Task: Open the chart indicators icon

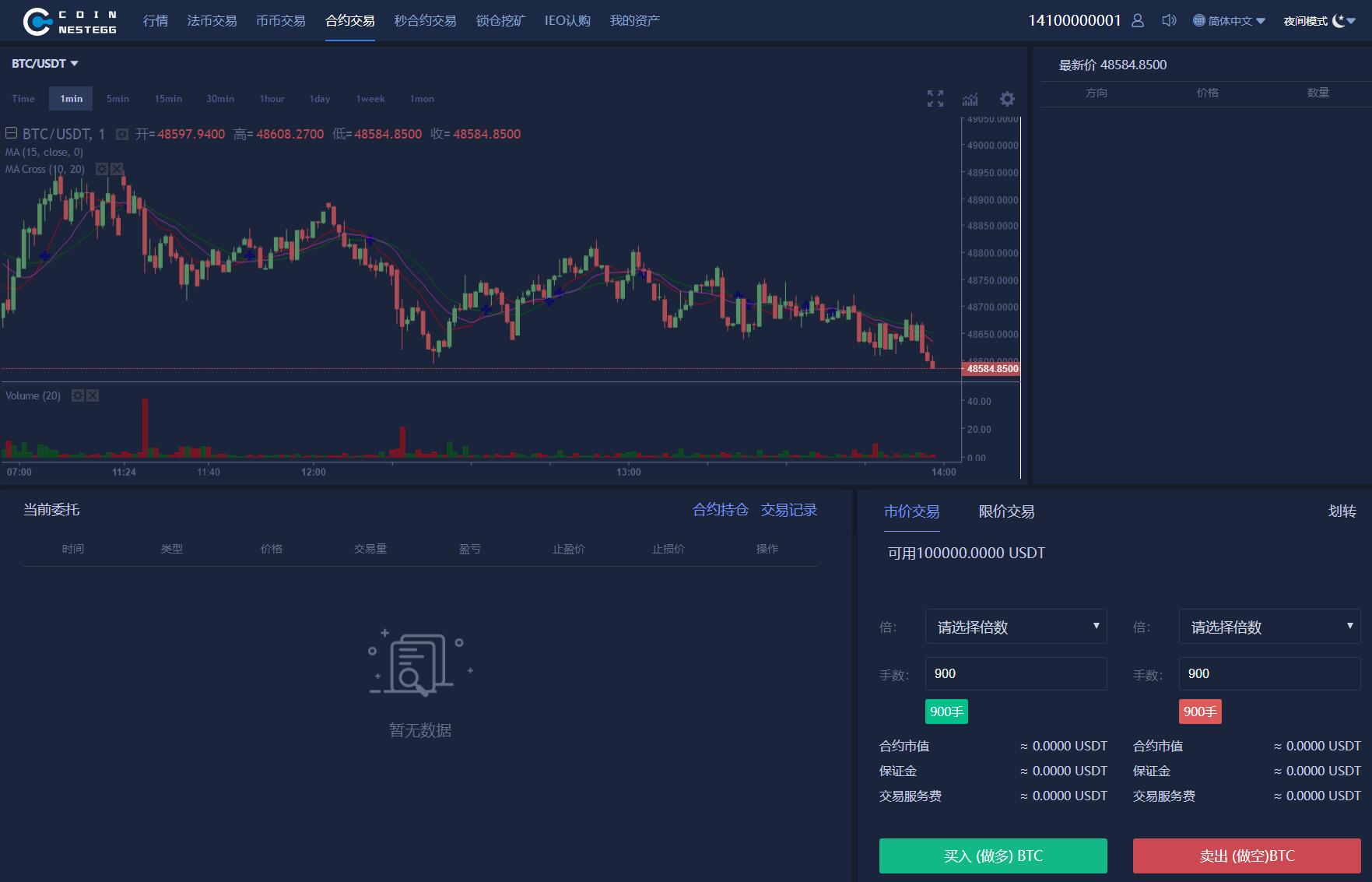Action: pyautogui.click(x=970, y=99)
